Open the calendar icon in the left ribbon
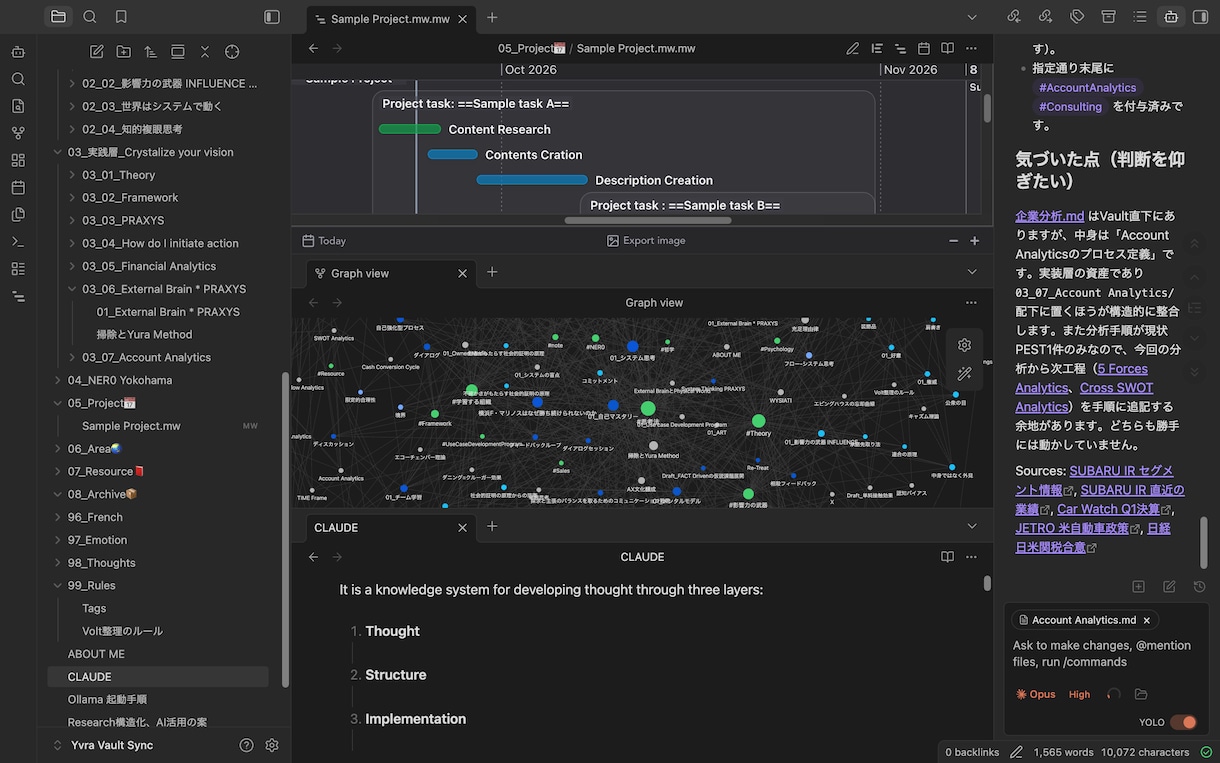 pyautogui.click(x=18, y=187)
